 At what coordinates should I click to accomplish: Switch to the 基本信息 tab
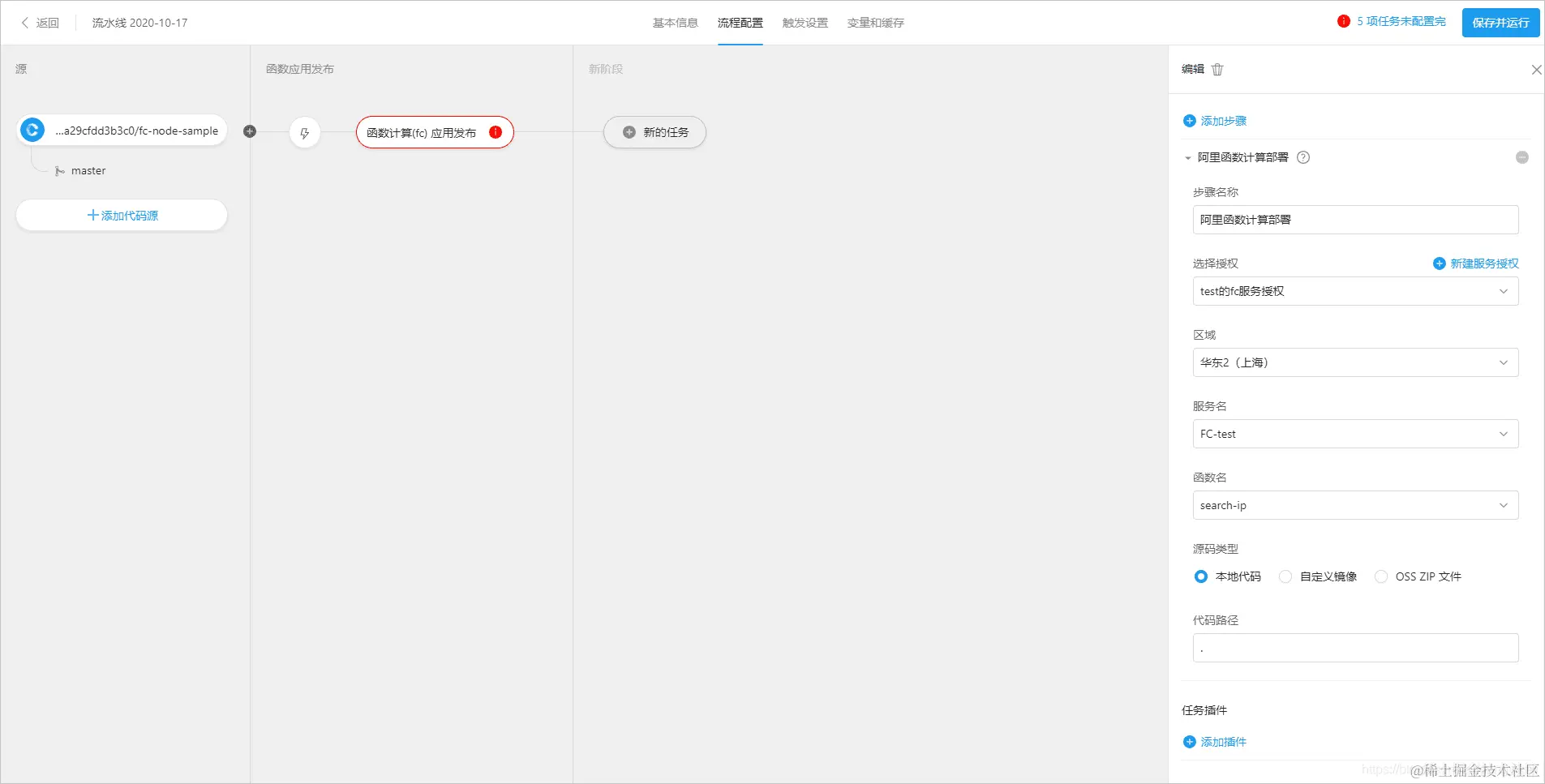coord(676,23)
